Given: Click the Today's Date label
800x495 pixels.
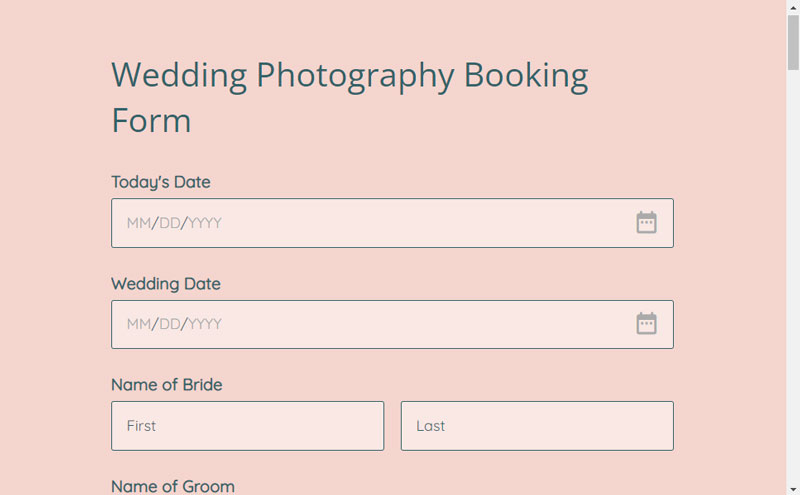Looking at the screenshot, I should point(161,182).
